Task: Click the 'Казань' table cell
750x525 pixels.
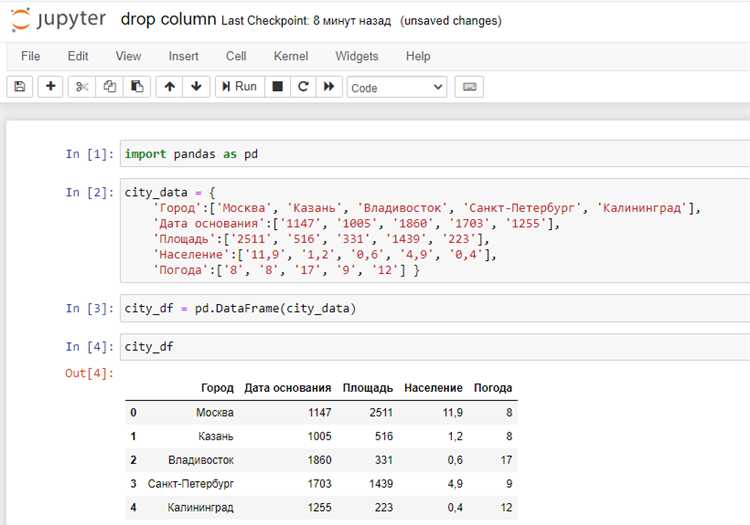Action: tap(216, 436)
